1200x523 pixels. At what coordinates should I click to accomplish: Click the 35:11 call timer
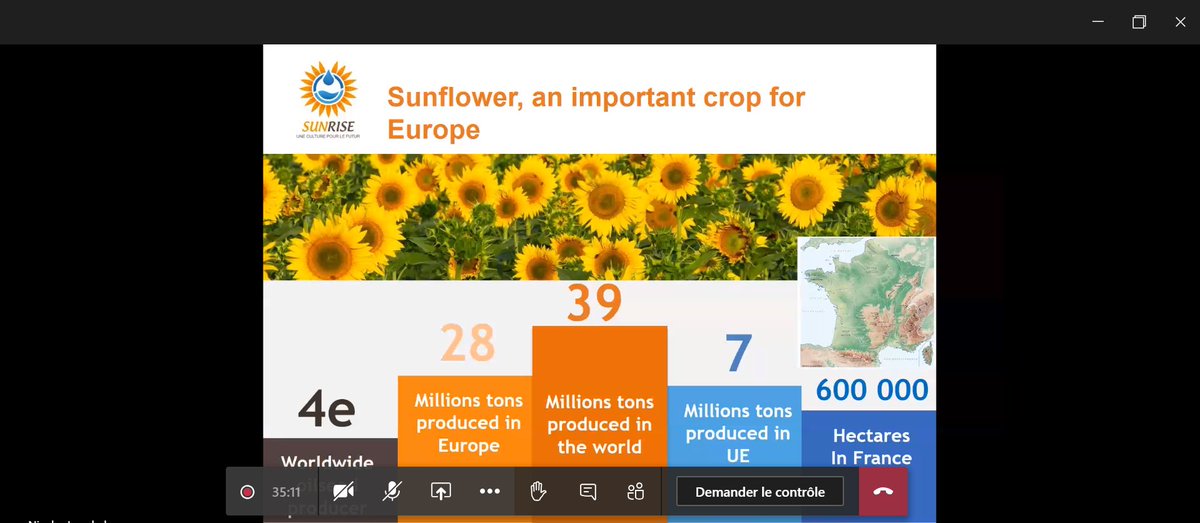click(286, 492)
